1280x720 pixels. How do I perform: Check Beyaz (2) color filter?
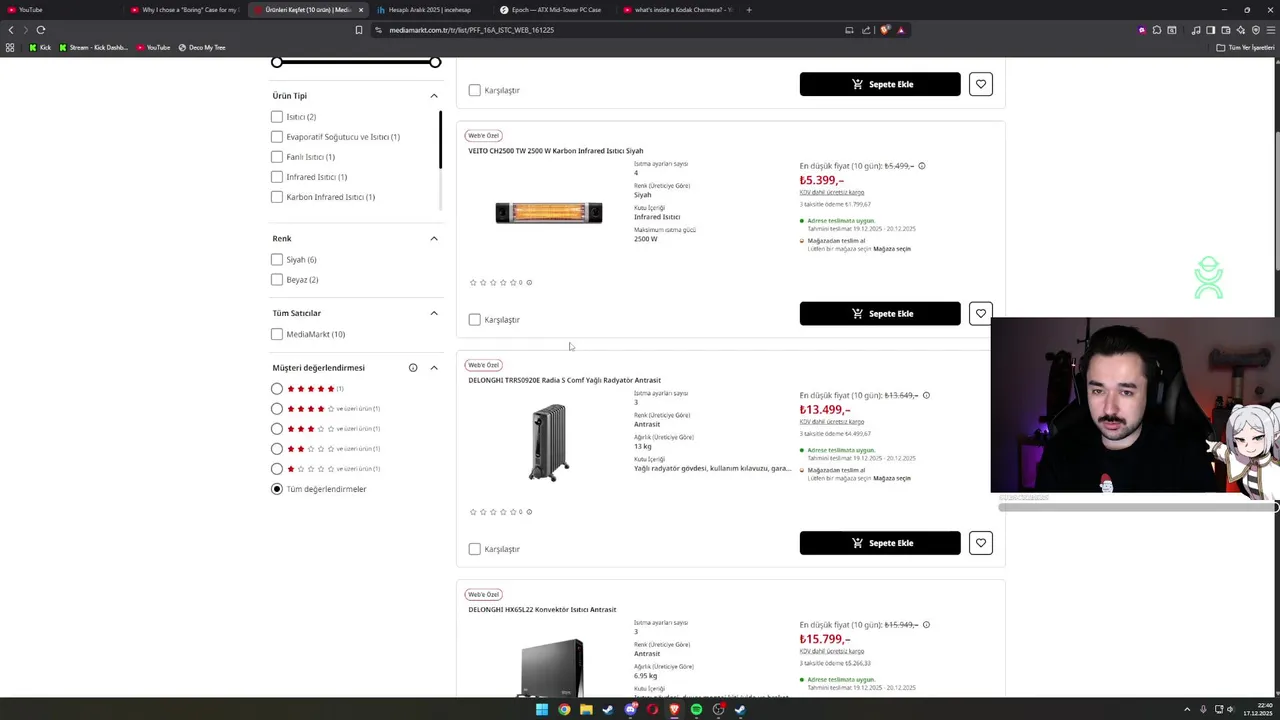click(x=277, y=280)
